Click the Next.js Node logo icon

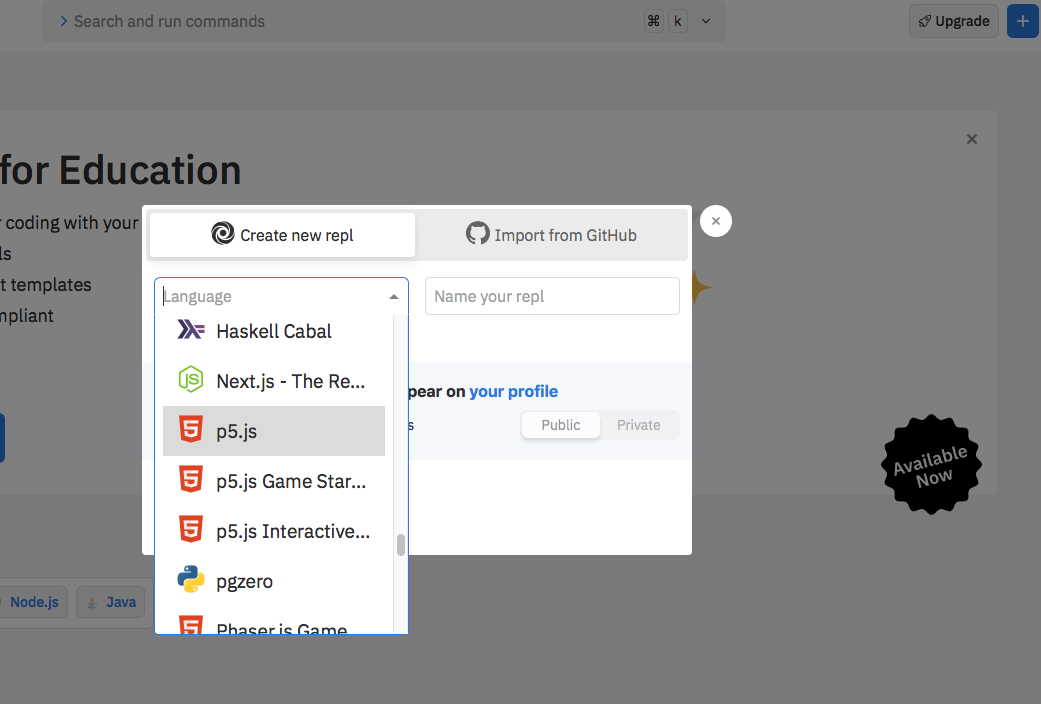pos(191,379)
